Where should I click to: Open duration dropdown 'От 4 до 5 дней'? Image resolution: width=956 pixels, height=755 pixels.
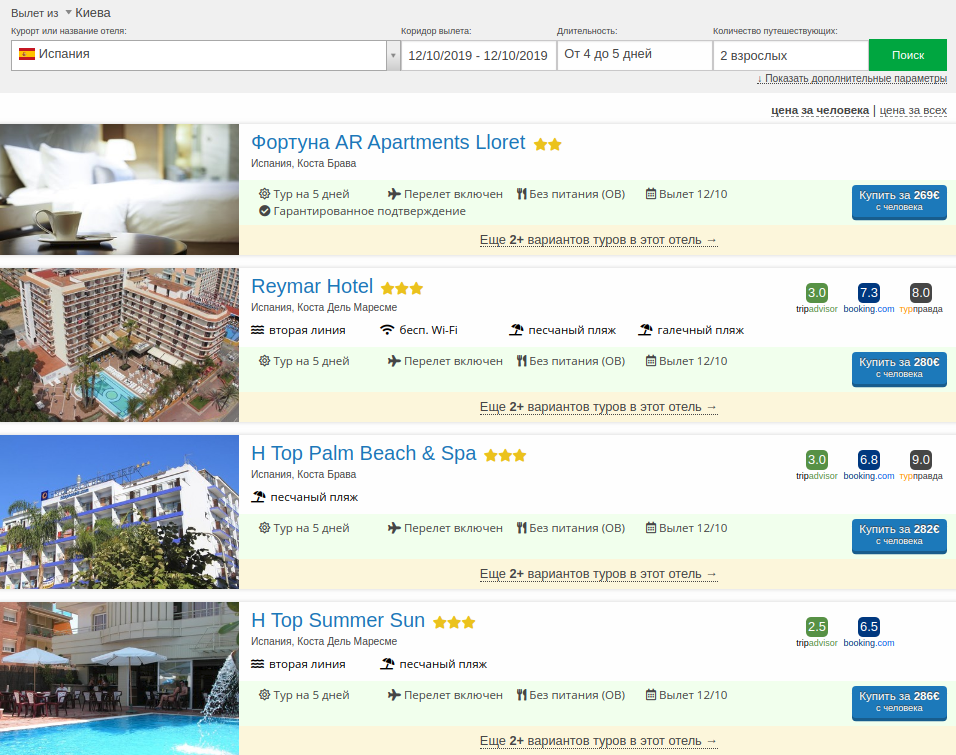[x=635, y=55]
